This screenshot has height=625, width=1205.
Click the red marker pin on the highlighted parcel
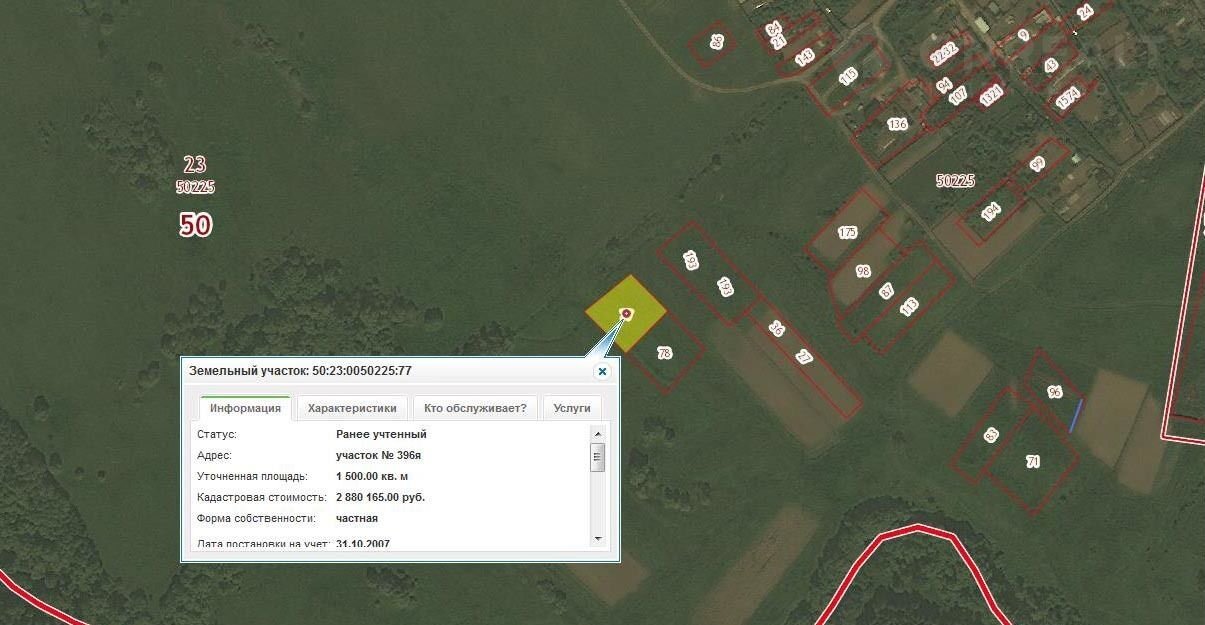click(x=626, y=314)
